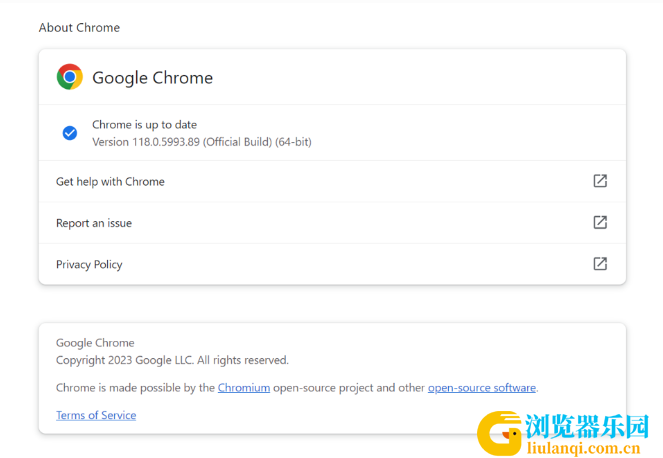Open the Terms of Service link

(96, 415)
